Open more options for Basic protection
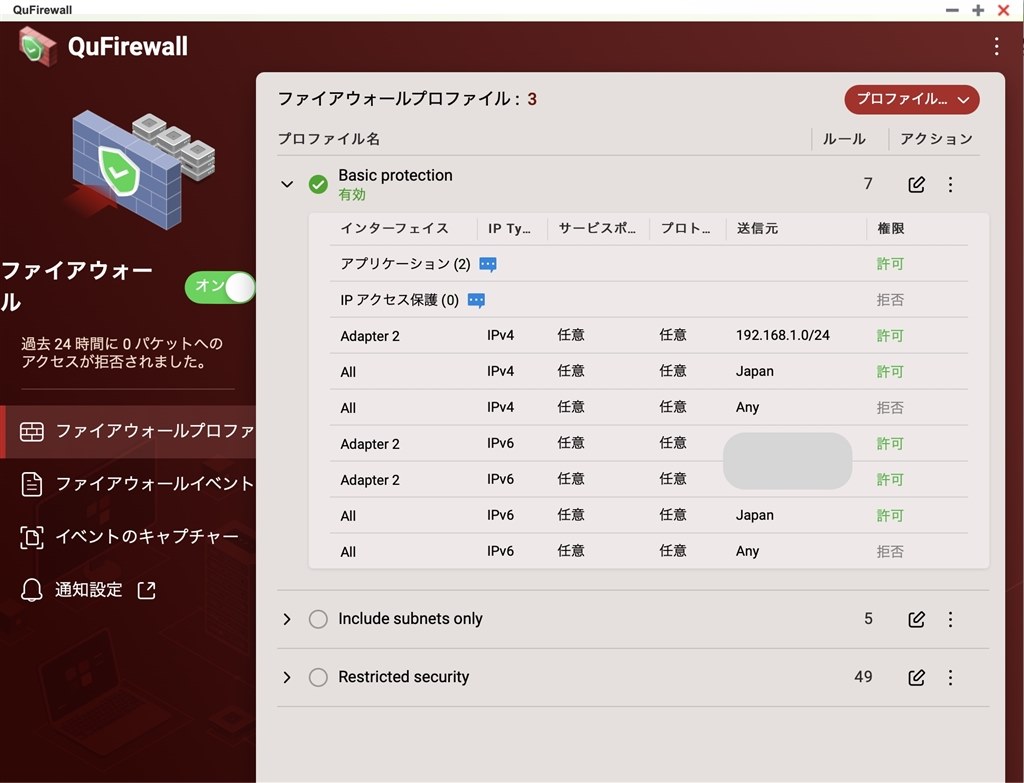This screenshot has height=783, width=1024. (949, 184)
